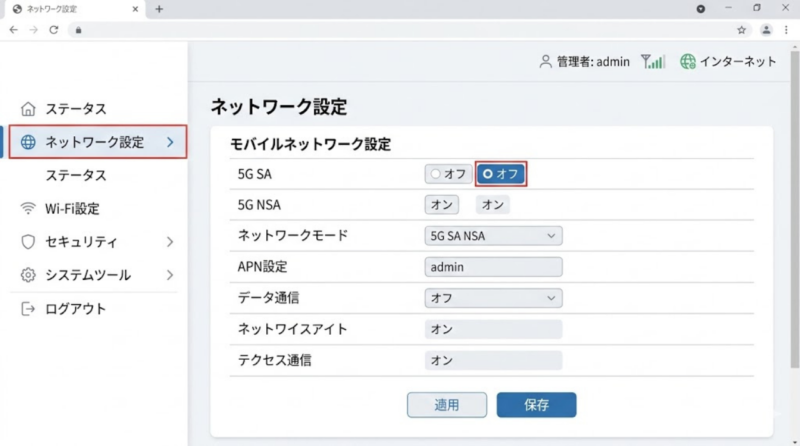The image size is (800, 446).
Task: Click the Wi-Fi icon in sidebar
Action: coord(28,208)
